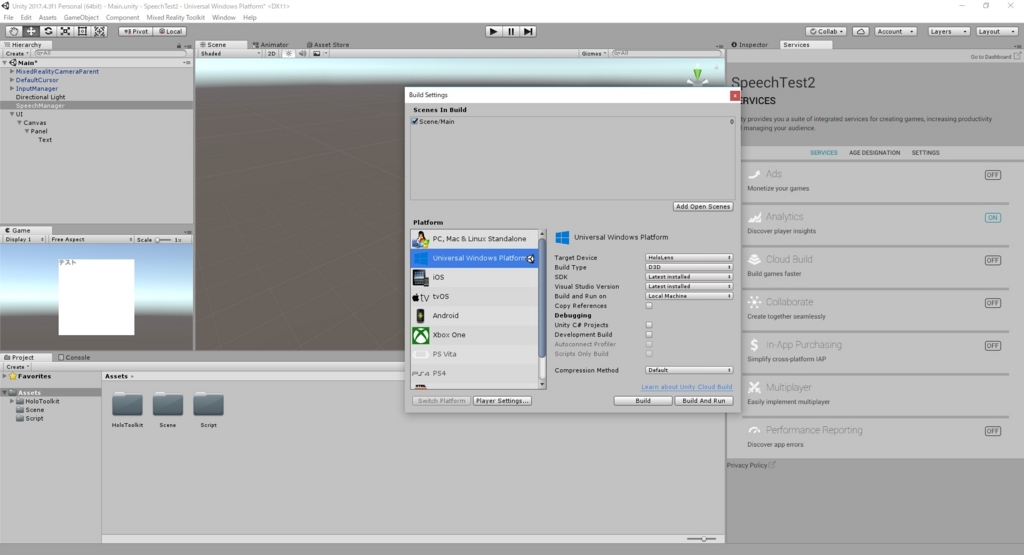Open the Scene folder thumbnail
This screenshot has height=555, width=1024.
[168, 405]
